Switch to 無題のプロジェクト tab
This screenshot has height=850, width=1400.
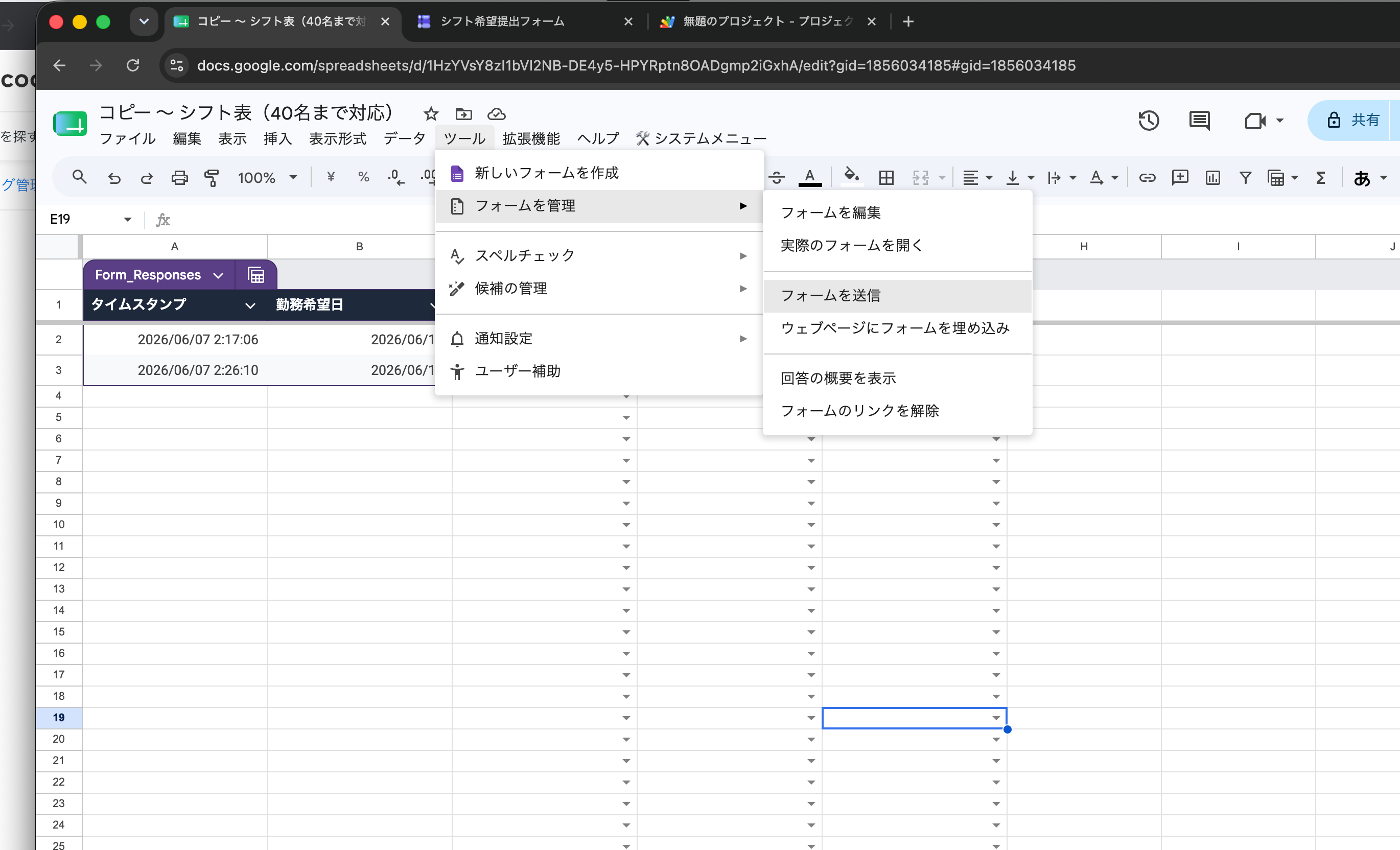tap(767, 21)
